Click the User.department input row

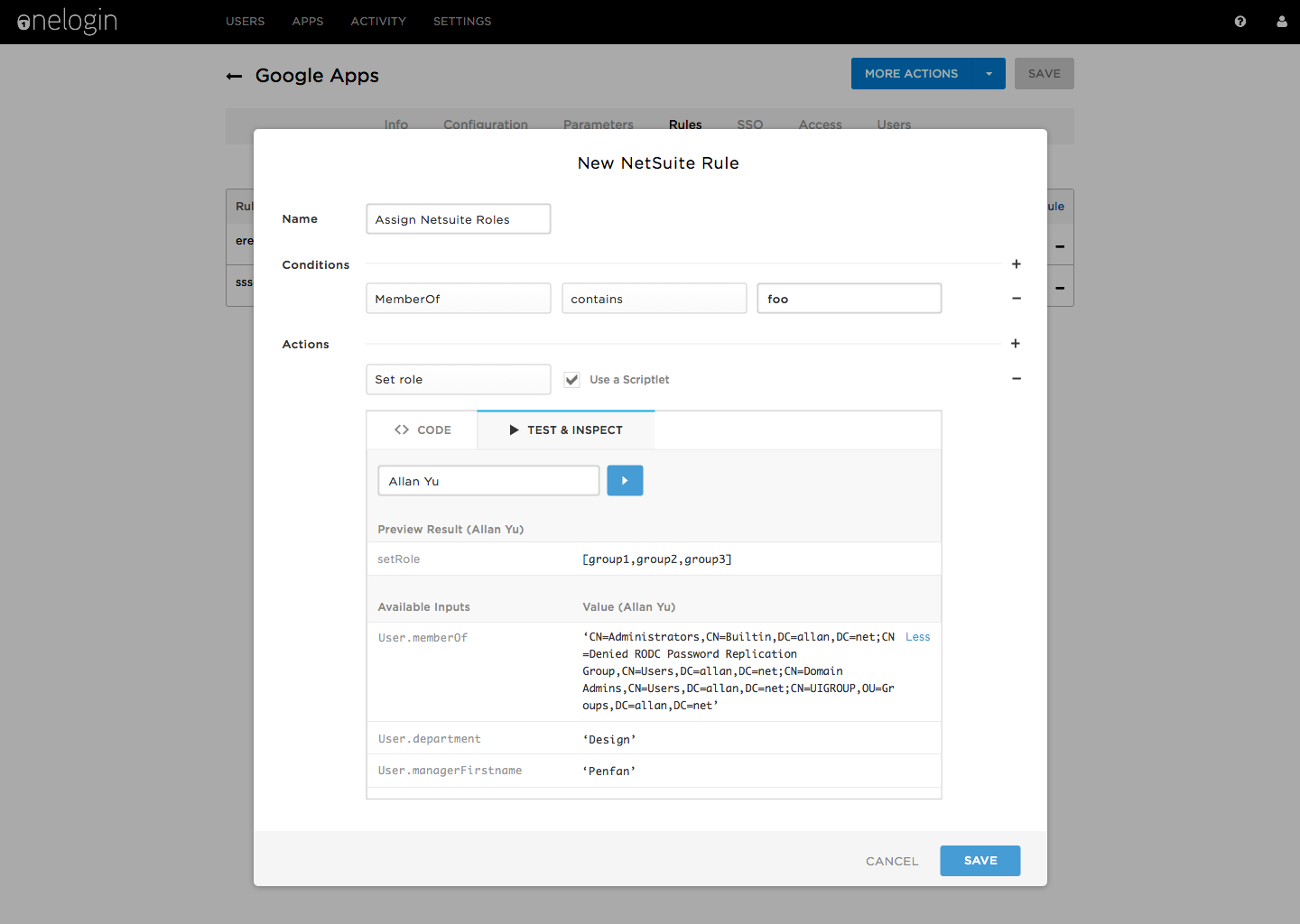pos(654,738)
